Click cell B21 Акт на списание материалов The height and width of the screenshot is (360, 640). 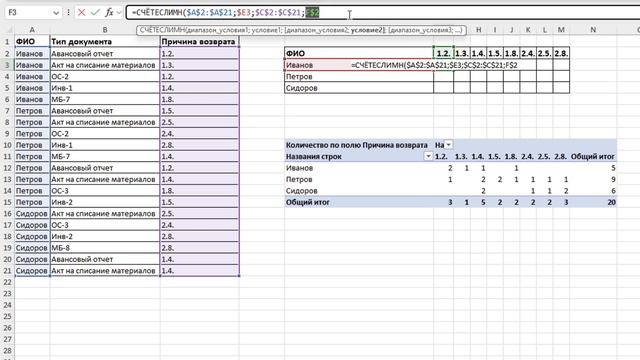[105, 271]
